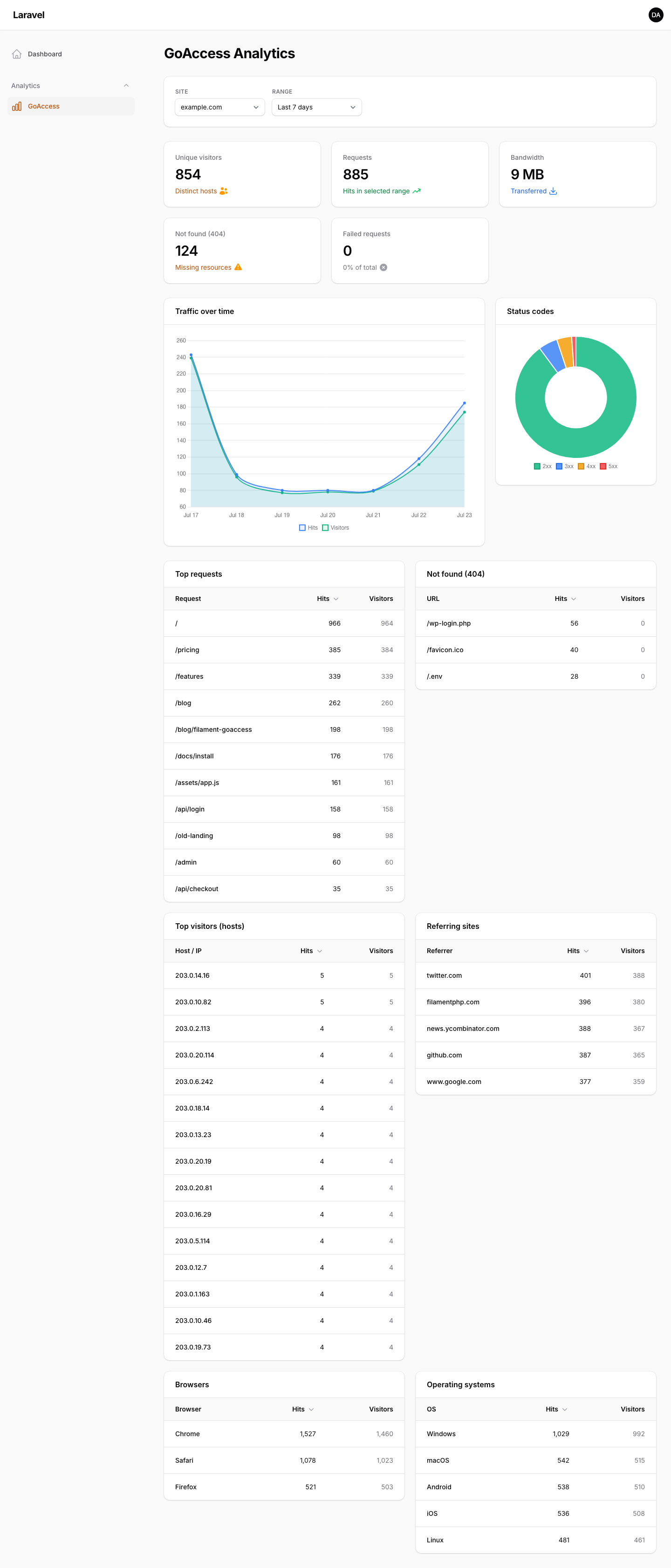This screenshot has height=1568, width=671.
Task: Click host 203.0.14.16 row
Action: pos(284,975)
